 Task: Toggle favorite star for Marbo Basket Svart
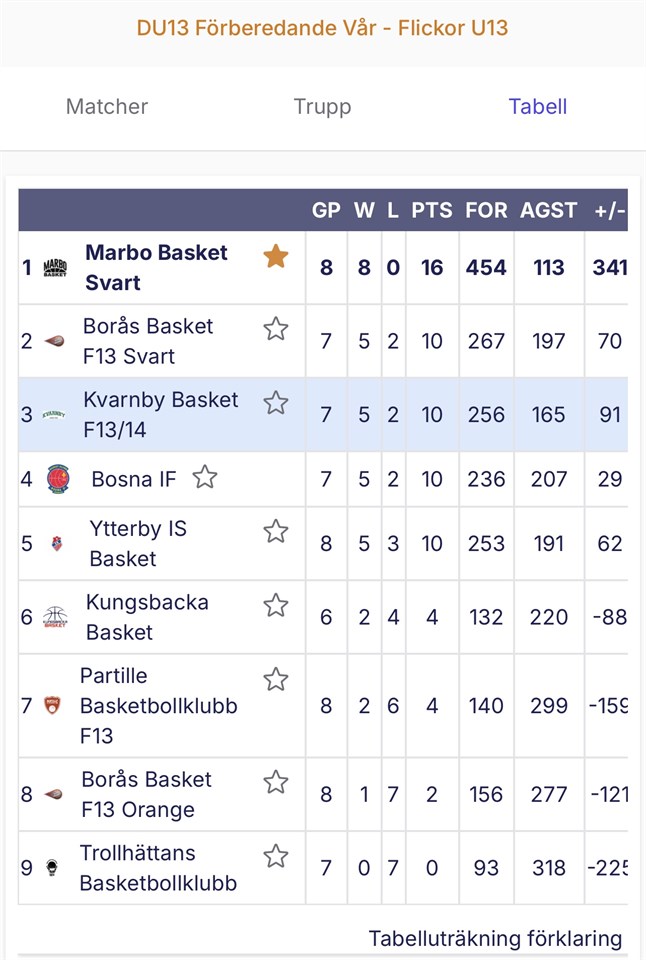[276, 257]
